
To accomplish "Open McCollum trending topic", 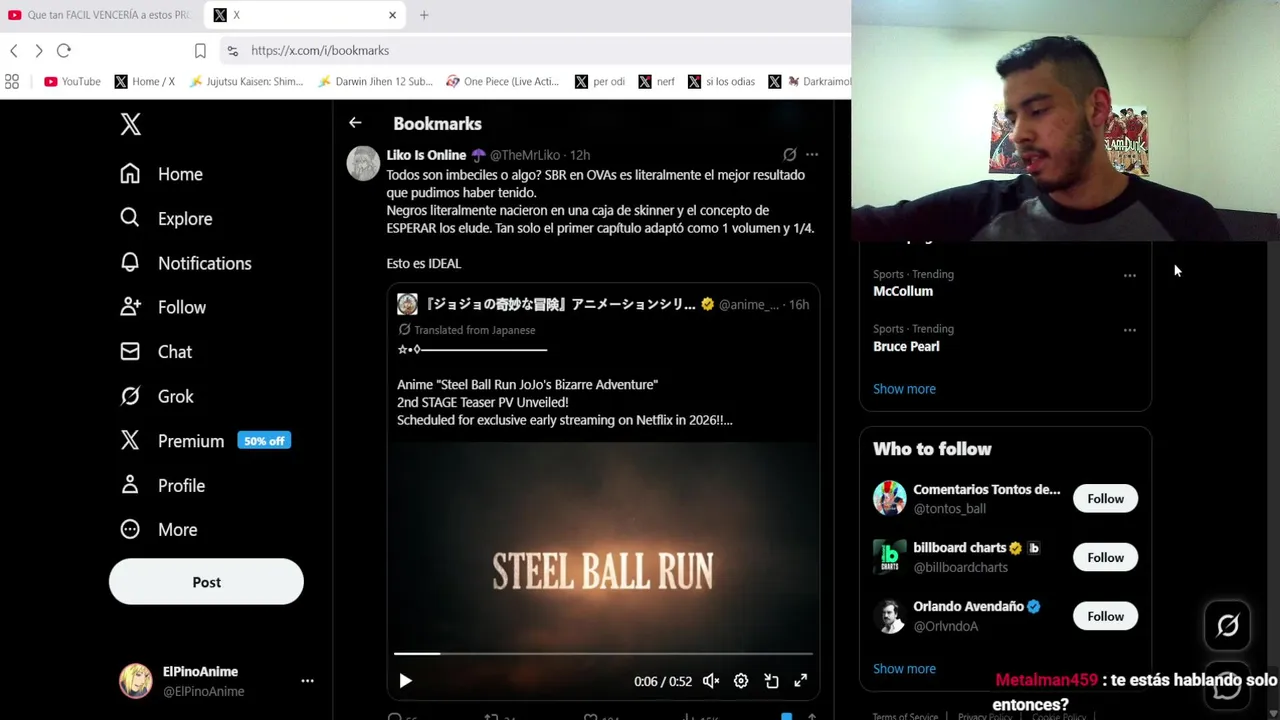I will click(903, 291).
